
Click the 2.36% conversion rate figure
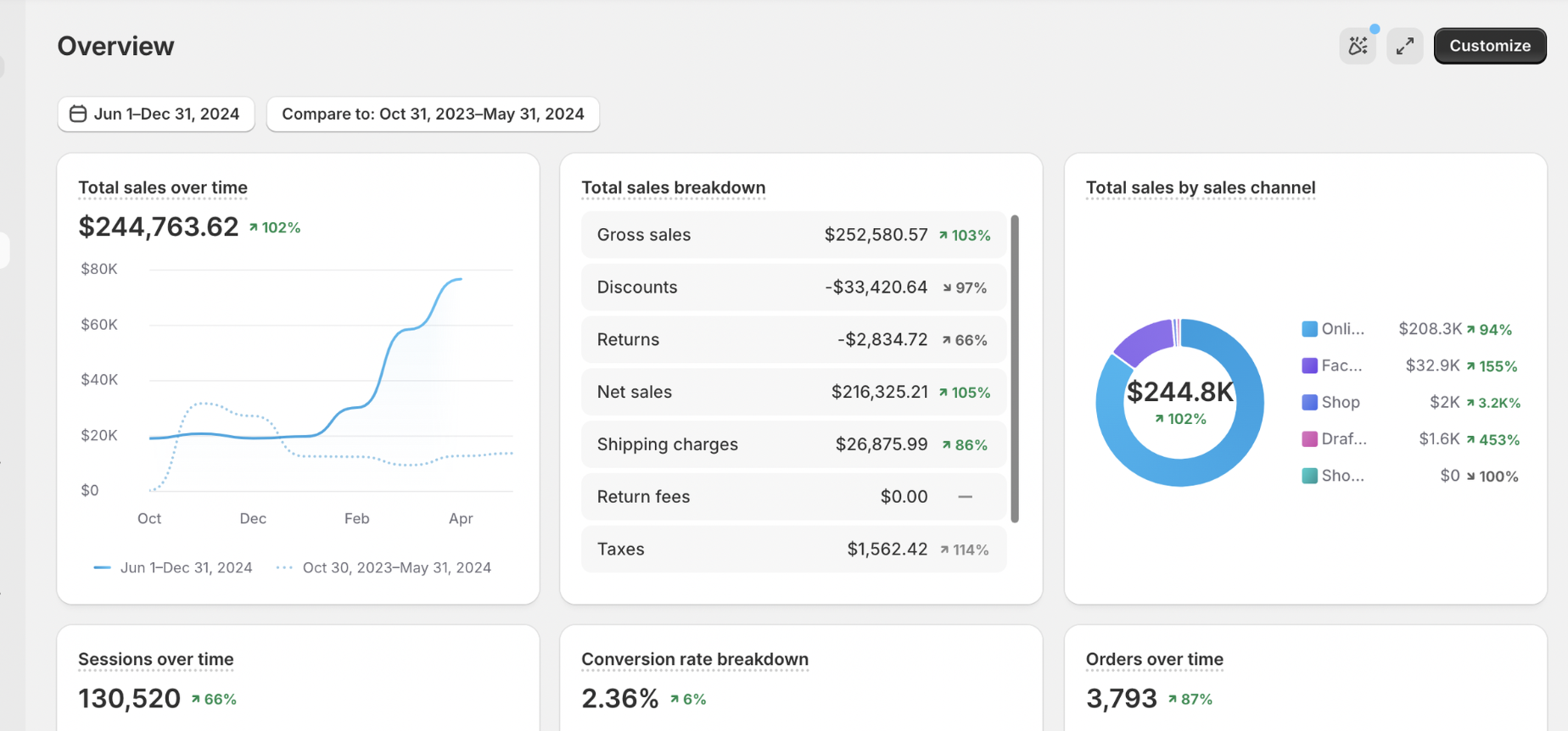coord(620,698)
